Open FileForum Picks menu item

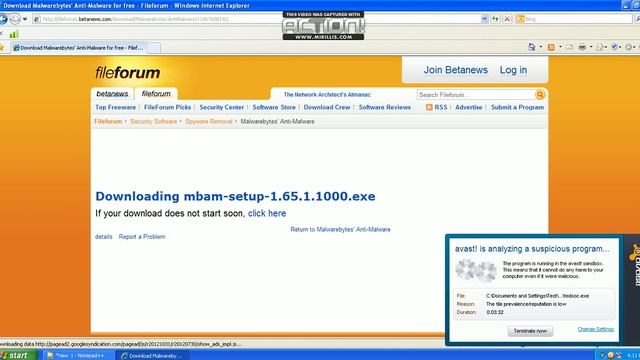167,107
